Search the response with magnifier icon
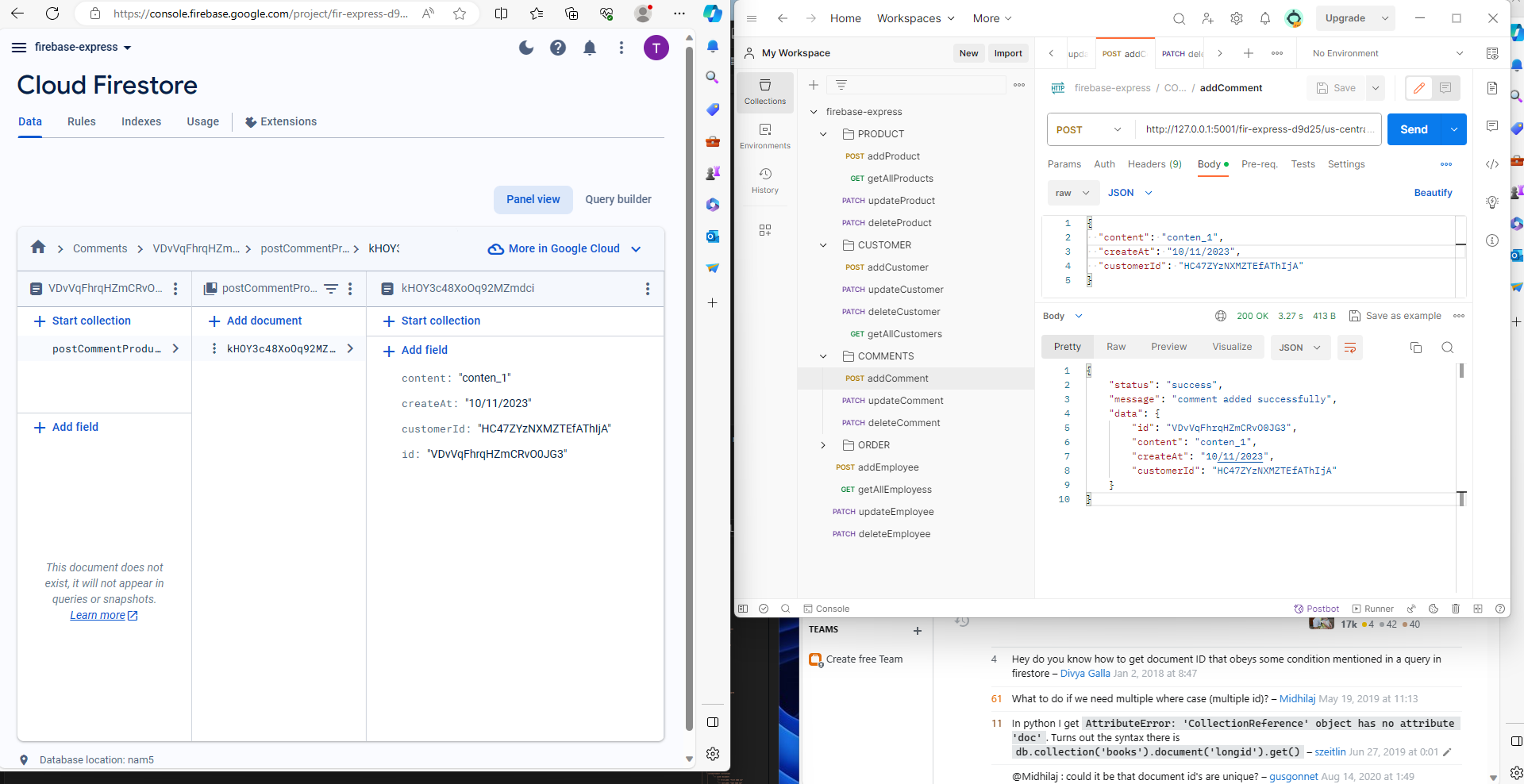 1447,348
